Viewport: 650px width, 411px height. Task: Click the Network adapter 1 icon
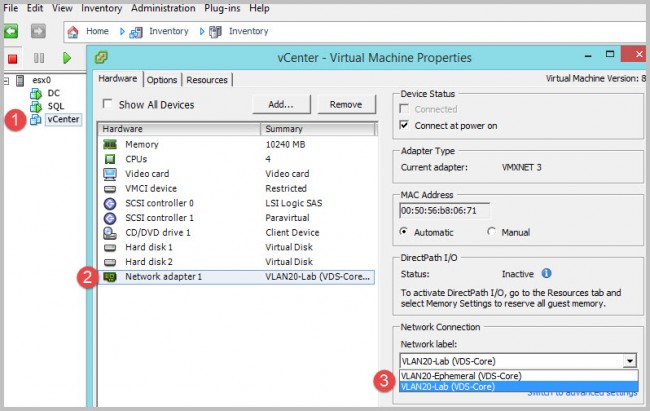point(110,277)
